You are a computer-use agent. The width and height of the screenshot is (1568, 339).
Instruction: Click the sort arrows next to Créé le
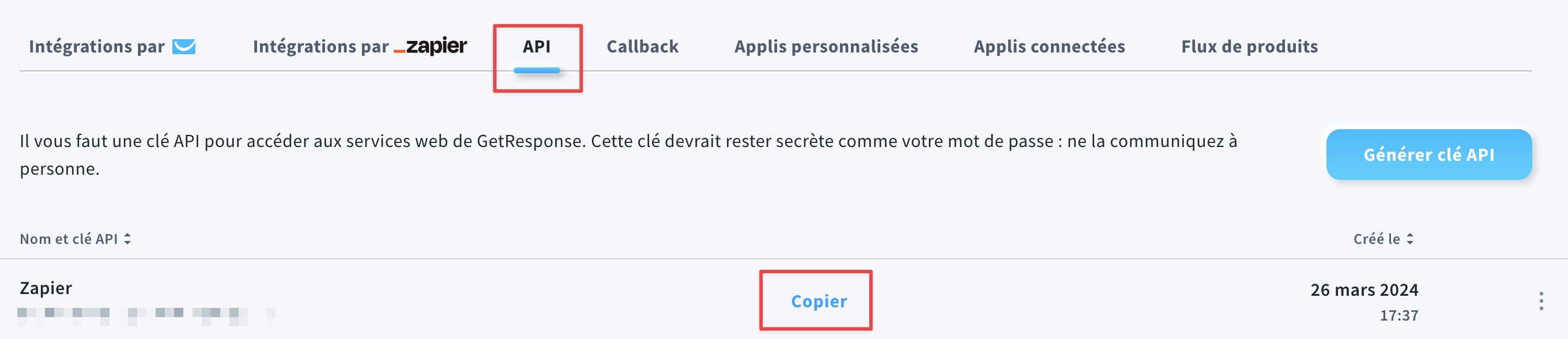coord(1409,239)
